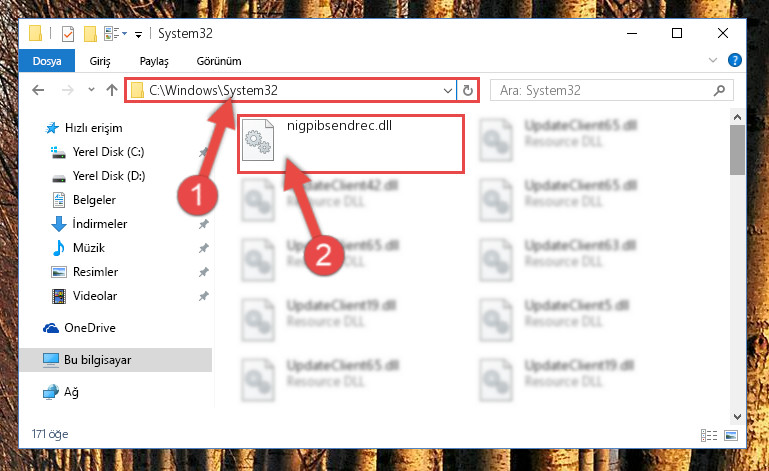Switch to details view icon
The image size is (769, 471).
tap(709, 435)
